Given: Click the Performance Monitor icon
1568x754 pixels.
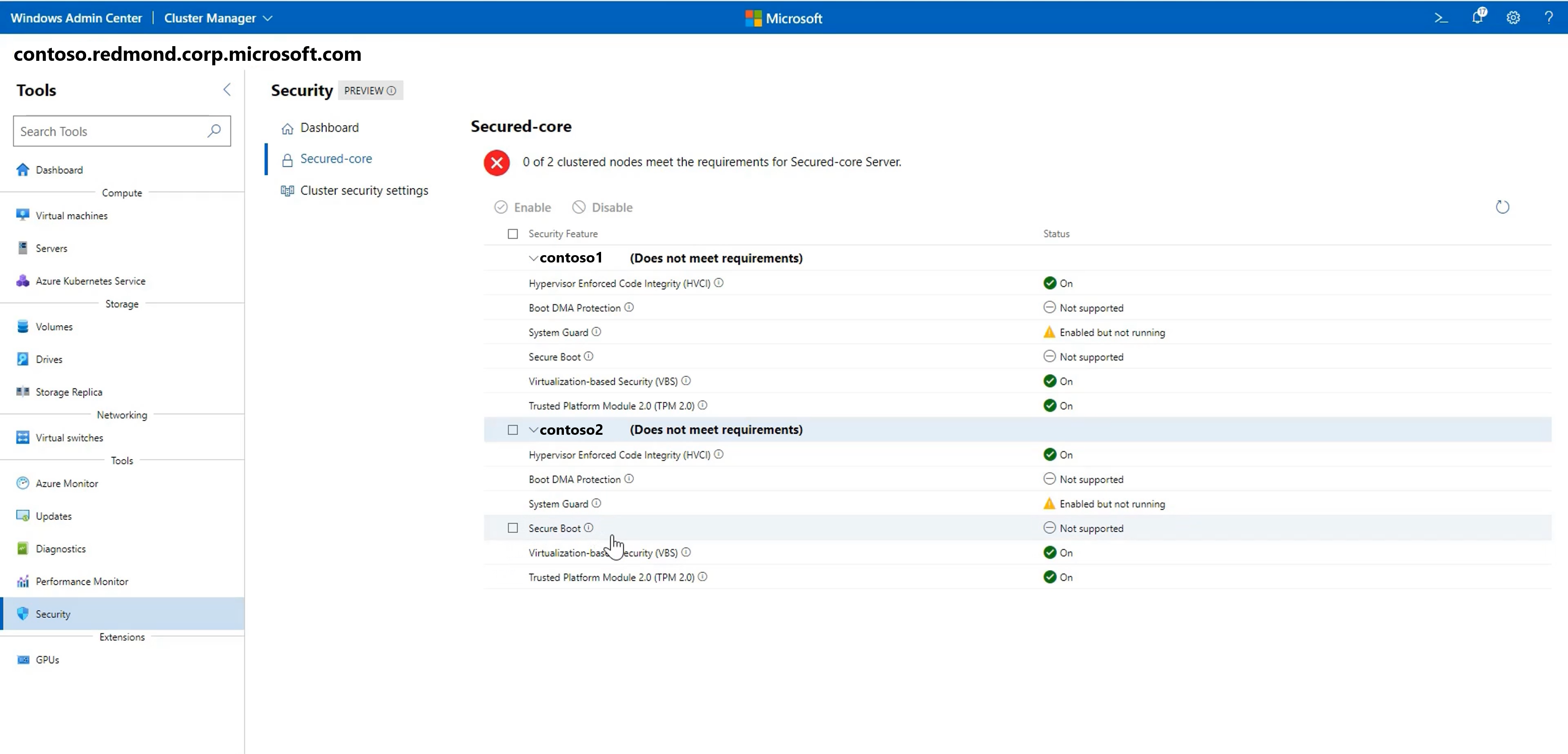Looking at the screenshot, I should click(x=22, y=581).
